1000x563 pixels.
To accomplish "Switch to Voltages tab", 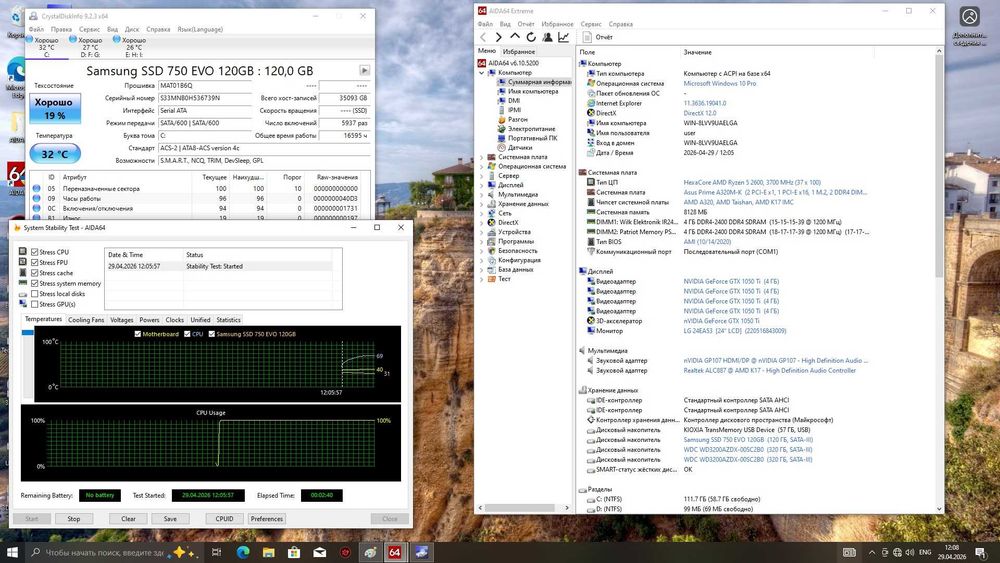I will [x=121, y=320].
